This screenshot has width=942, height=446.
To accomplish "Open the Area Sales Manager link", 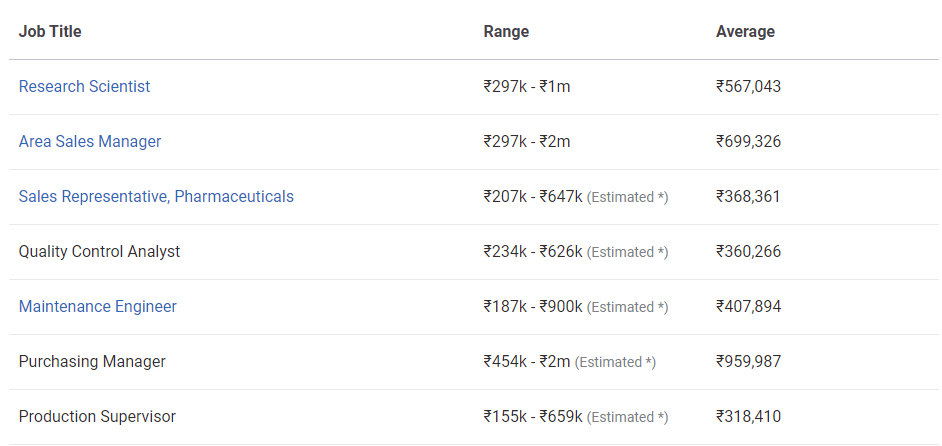I will (90, 142).
